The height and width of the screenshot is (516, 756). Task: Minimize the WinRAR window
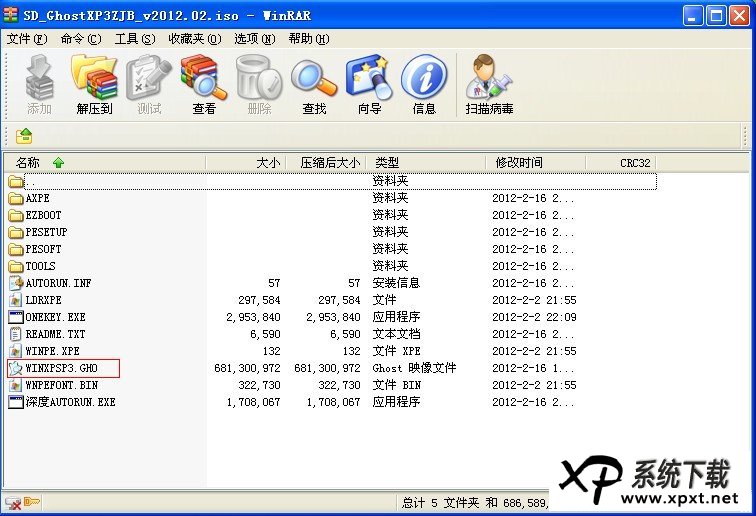692,16
